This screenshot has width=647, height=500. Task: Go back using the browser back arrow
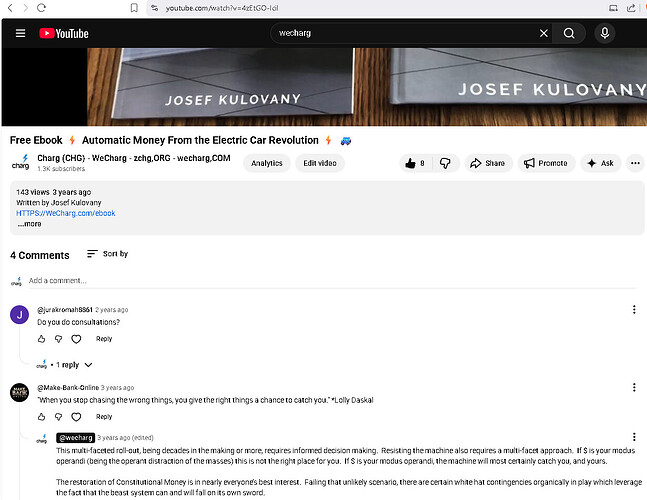coord(10,8)
